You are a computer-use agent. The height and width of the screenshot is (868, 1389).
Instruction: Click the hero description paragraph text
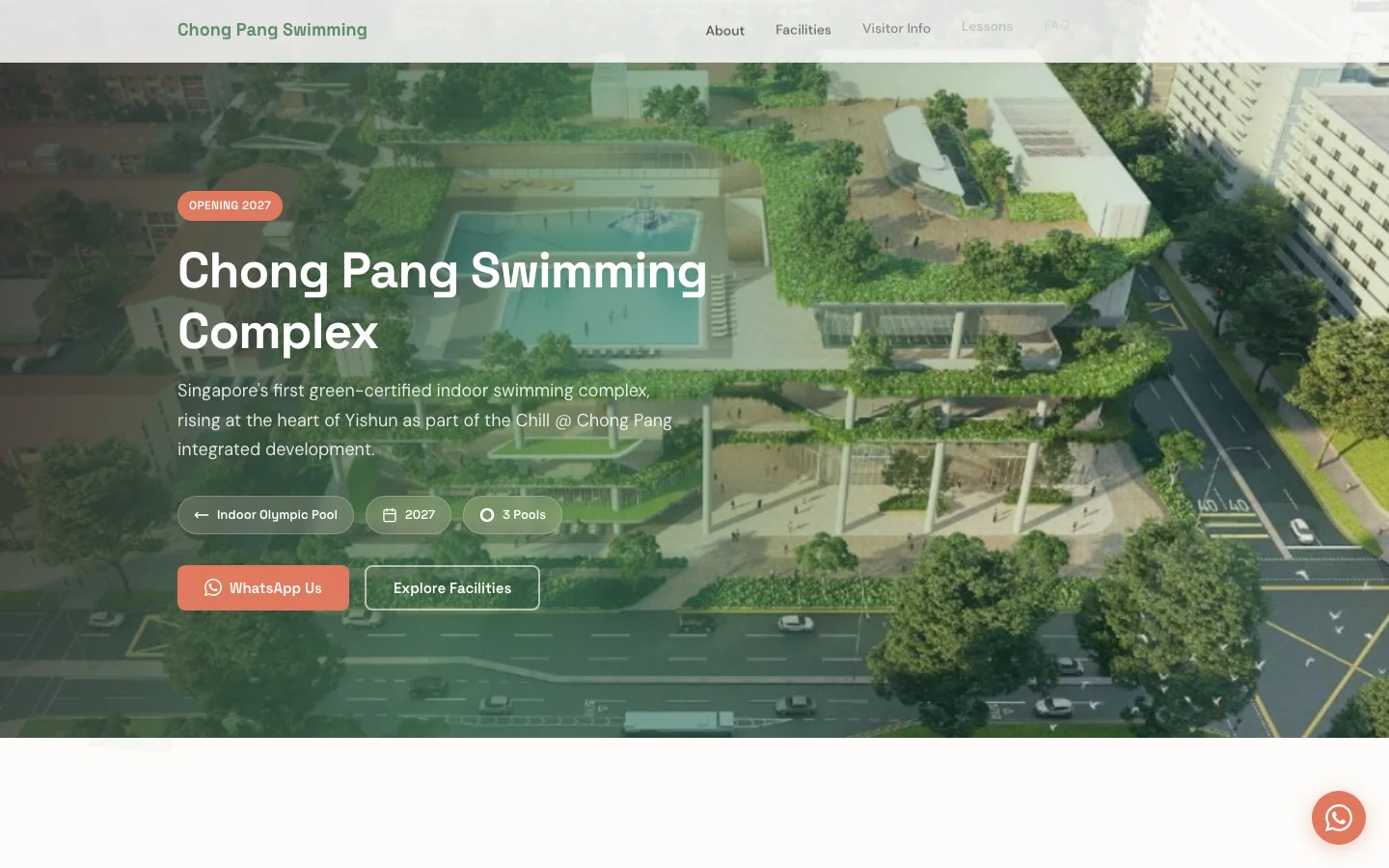[425, 420]
